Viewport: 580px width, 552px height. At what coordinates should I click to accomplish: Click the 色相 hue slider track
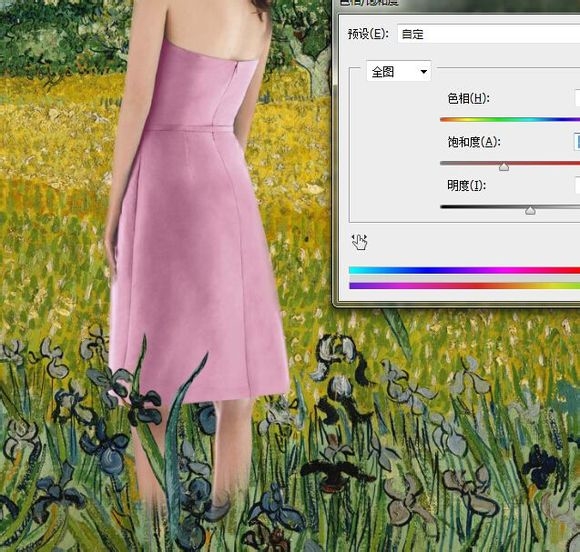coord(510,120)
